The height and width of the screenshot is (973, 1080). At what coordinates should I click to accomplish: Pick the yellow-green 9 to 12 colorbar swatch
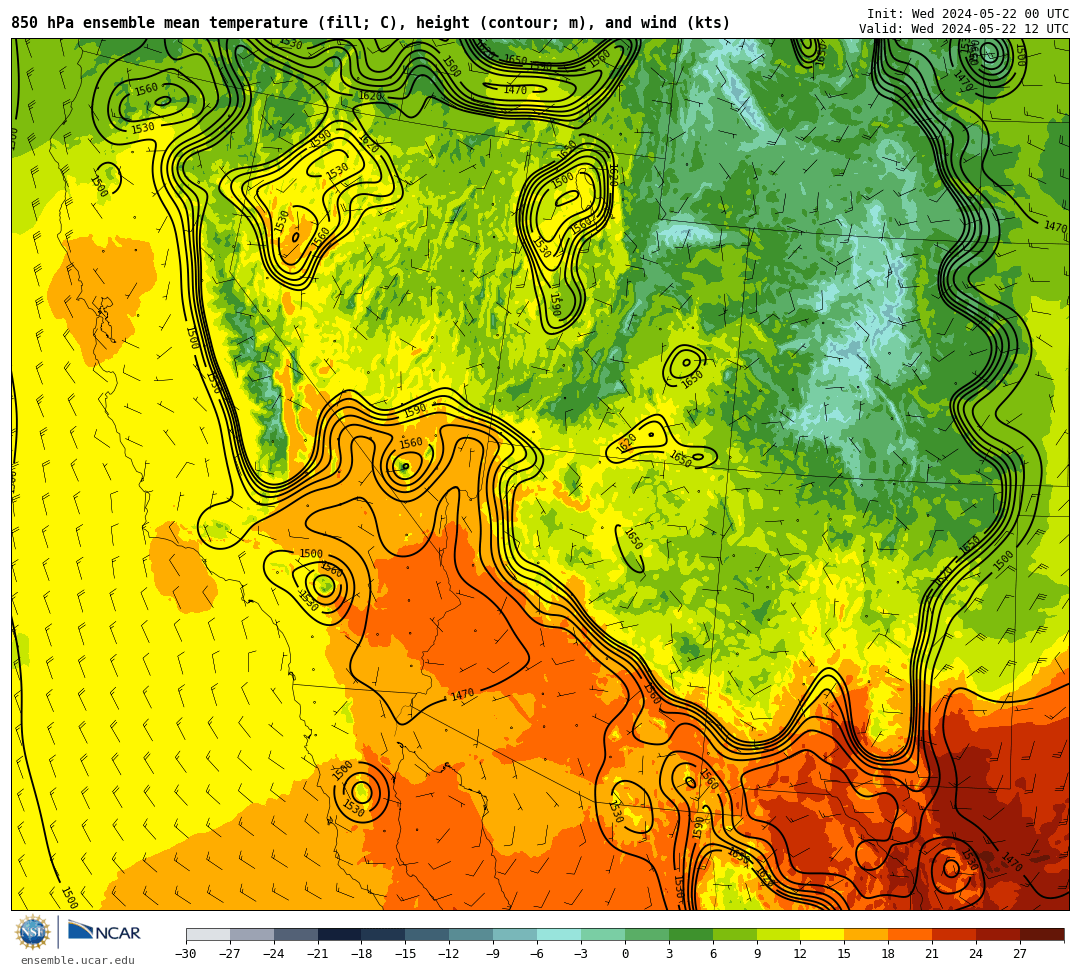coord(779,934)
